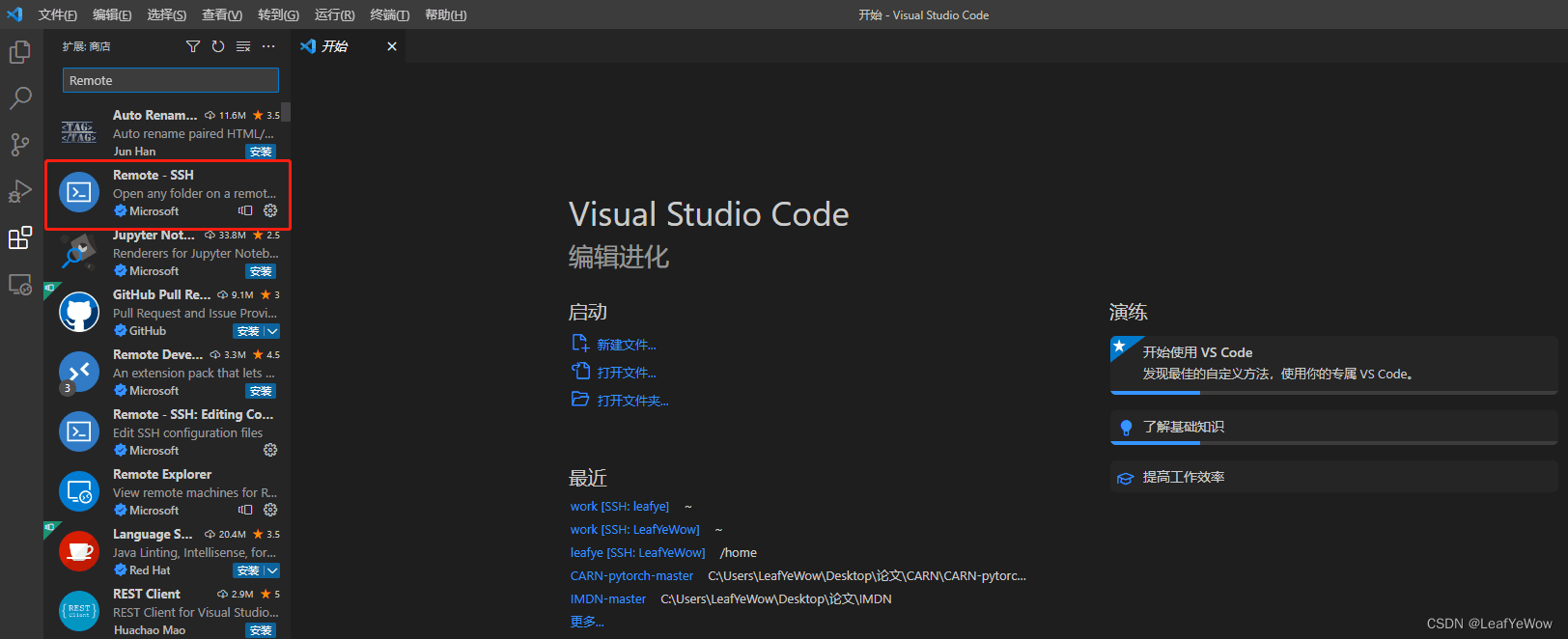
Task: Open recent CARN-pytorch-master folder
Action: click(631, 575)
